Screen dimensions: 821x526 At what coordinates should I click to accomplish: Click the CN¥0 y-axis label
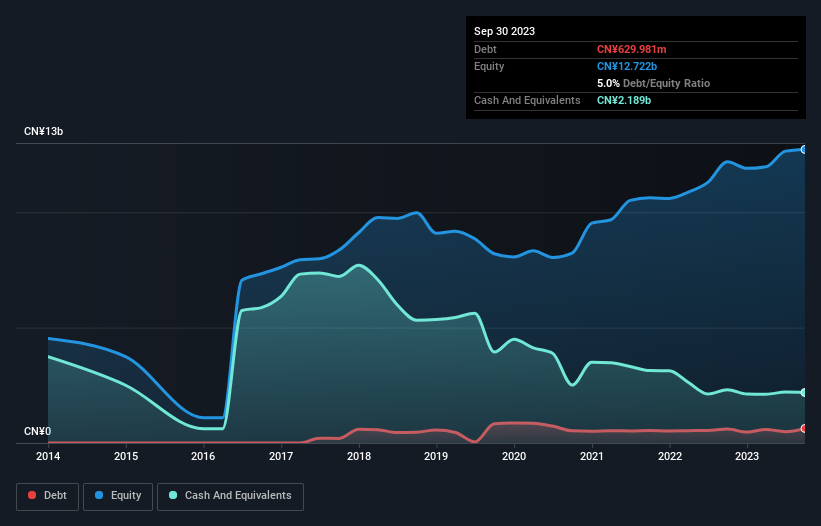[x=38, y=431]
